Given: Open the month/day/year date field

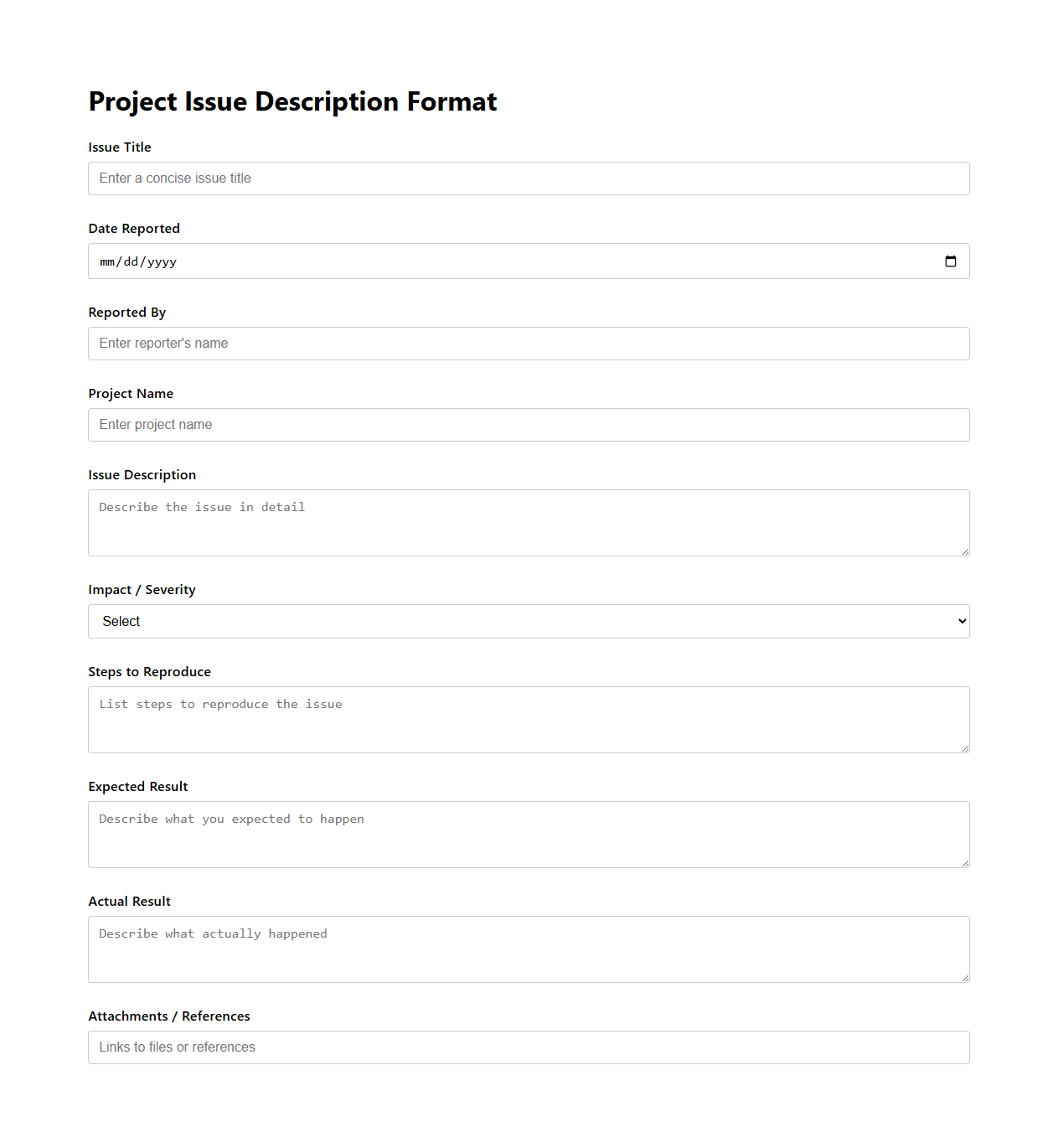Looking at the screenshot, I should click(x=335, y=261).
